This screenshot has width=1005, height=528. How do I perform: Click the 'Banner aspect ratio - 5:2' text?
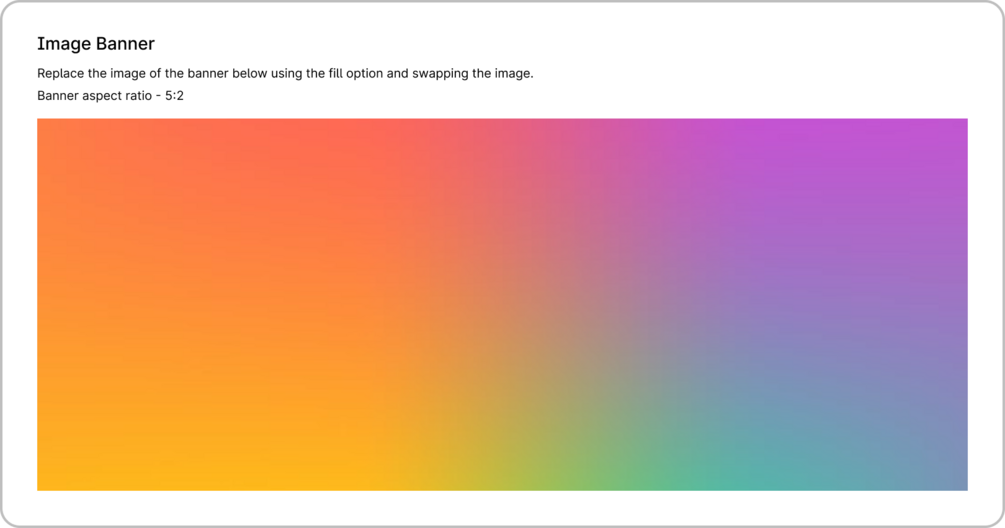coord(110,96)
